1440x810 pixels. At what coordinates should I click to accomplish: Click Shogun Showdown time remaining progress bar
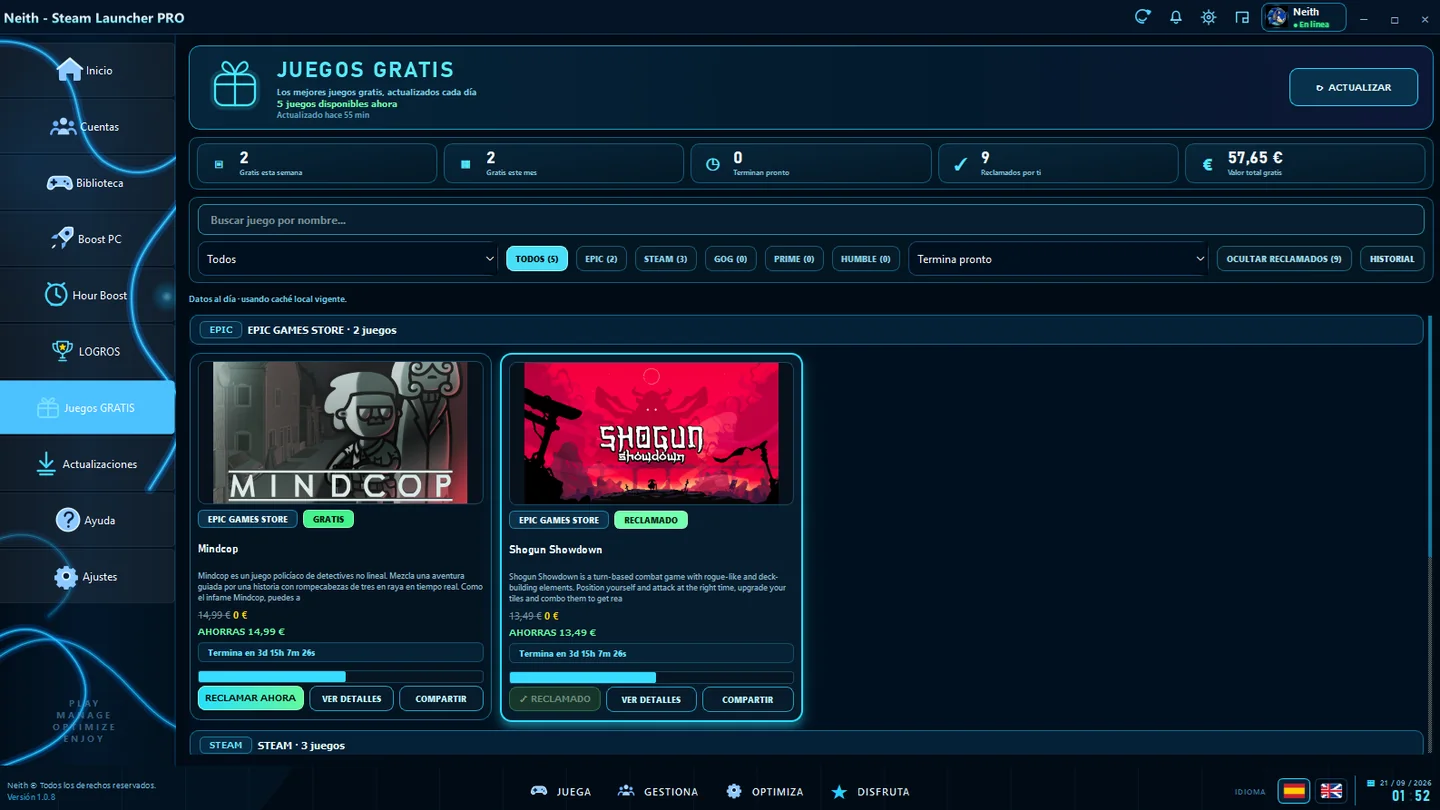tap(651, 678)
